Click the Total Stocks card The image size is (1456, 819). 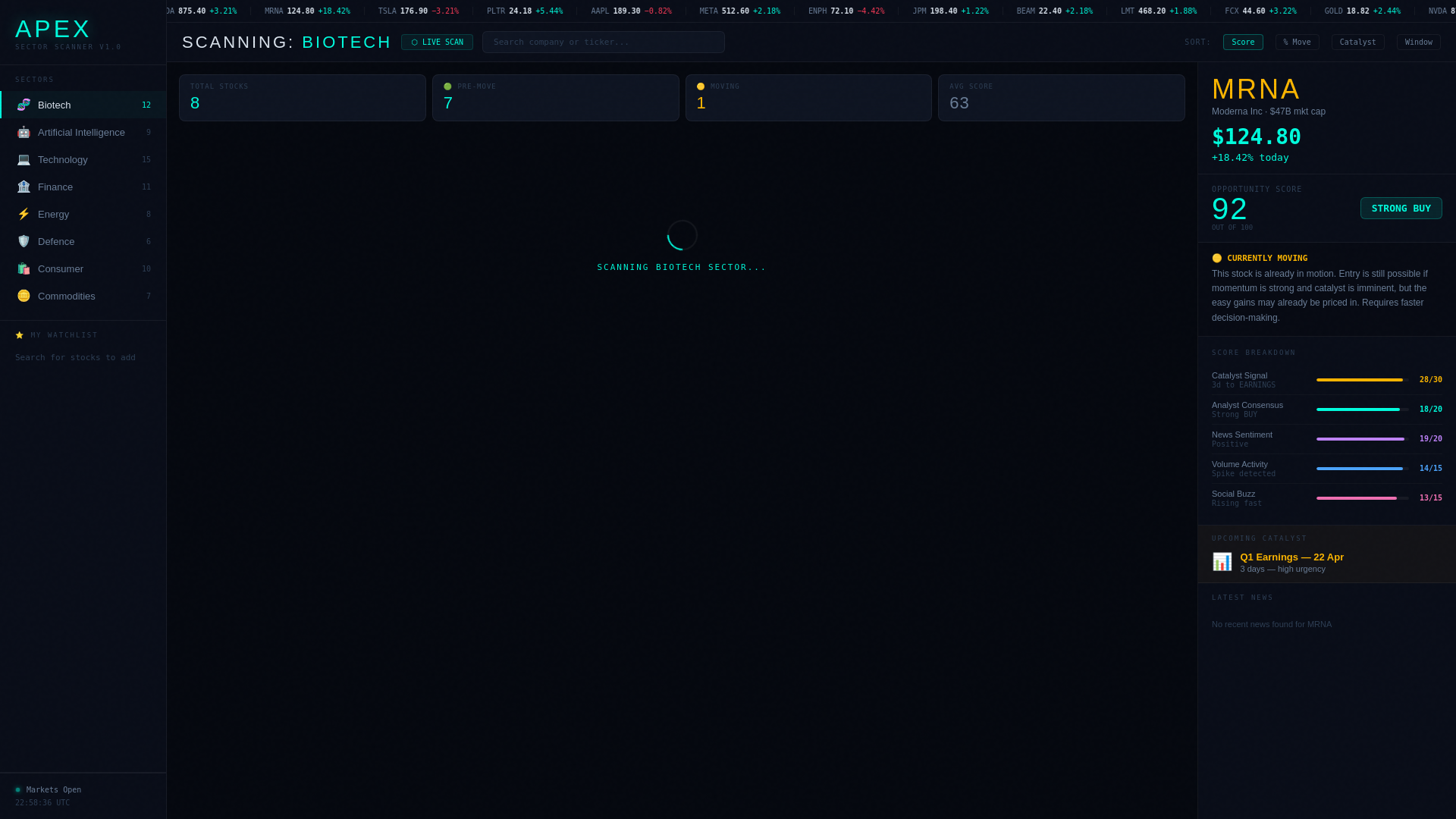click(303, 98)
